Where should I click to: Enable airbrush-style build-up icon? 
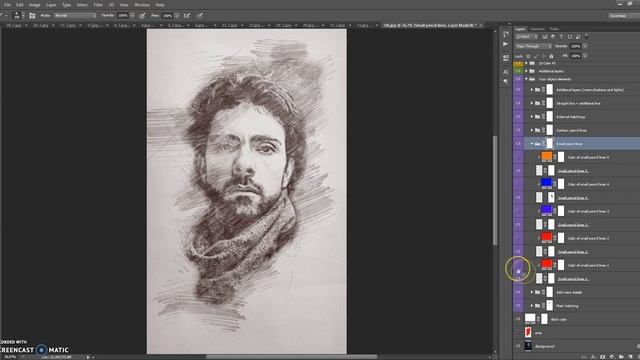click(187, 16)
